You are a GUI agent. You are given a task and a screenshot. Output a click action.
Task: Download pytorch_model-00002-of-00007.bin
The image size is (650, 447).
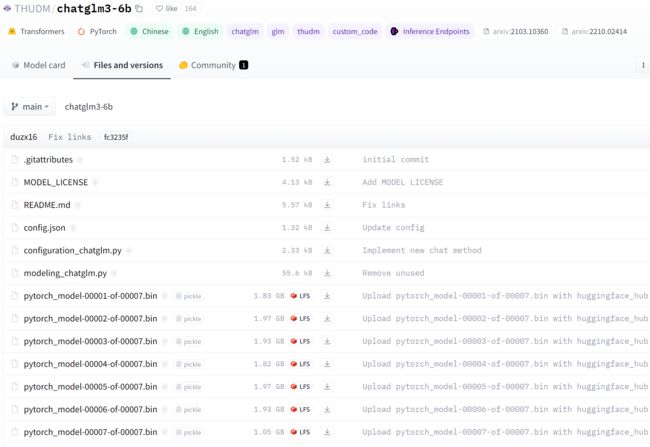[x=327, y=318]
